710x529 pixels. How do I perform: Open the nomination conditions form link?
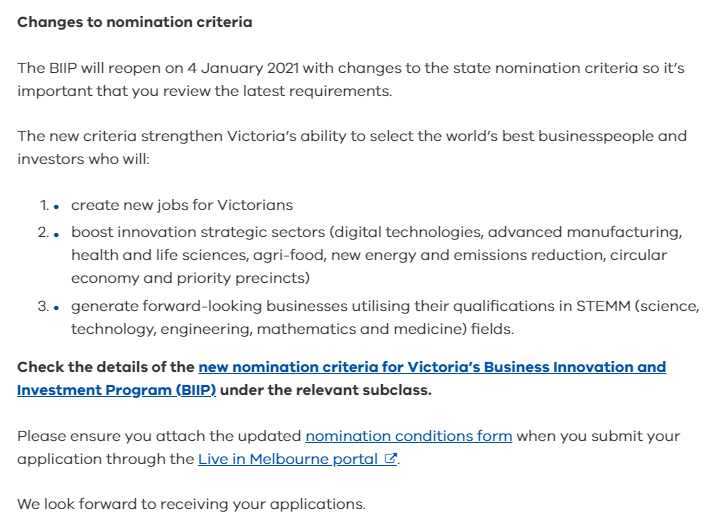408,436
